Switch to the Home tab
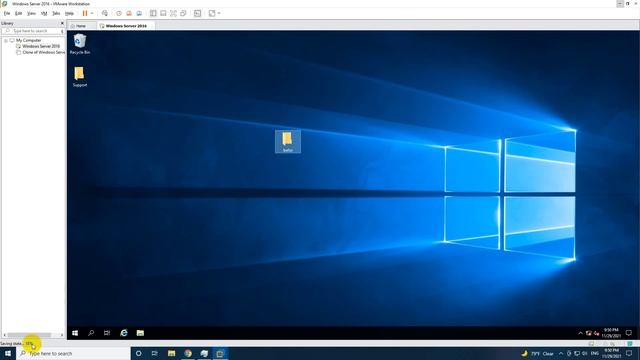This screenshot has width=640, height=360. coord(81,26)
